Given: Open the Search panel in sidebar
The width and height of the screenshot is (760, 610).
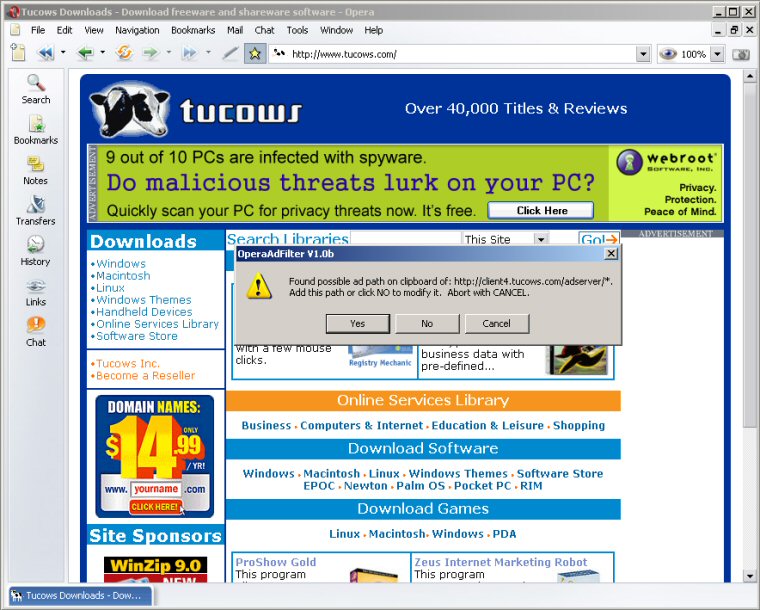Looking at the screenshot, I should [x=36, y=89].
